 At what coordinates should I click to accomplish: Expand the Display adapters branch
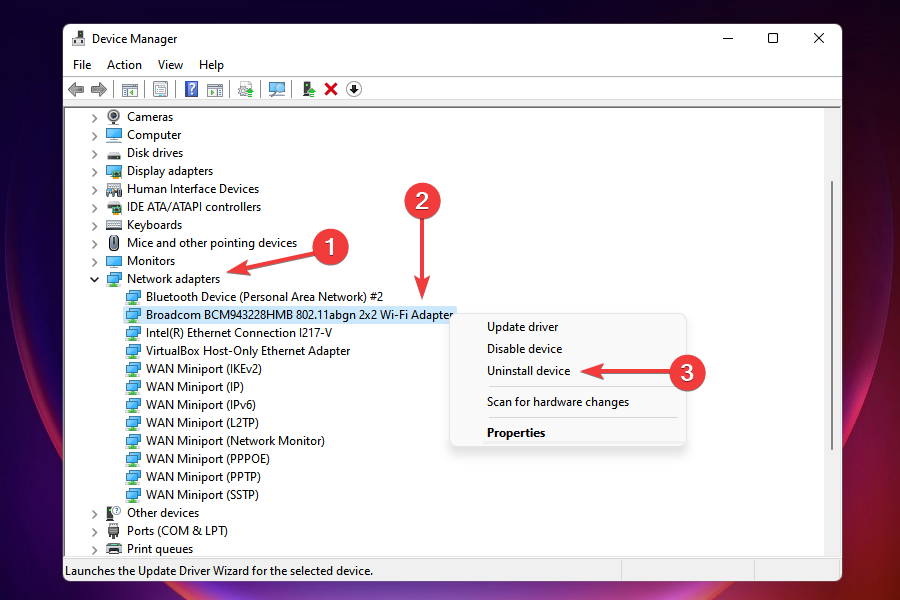[94, 170]
